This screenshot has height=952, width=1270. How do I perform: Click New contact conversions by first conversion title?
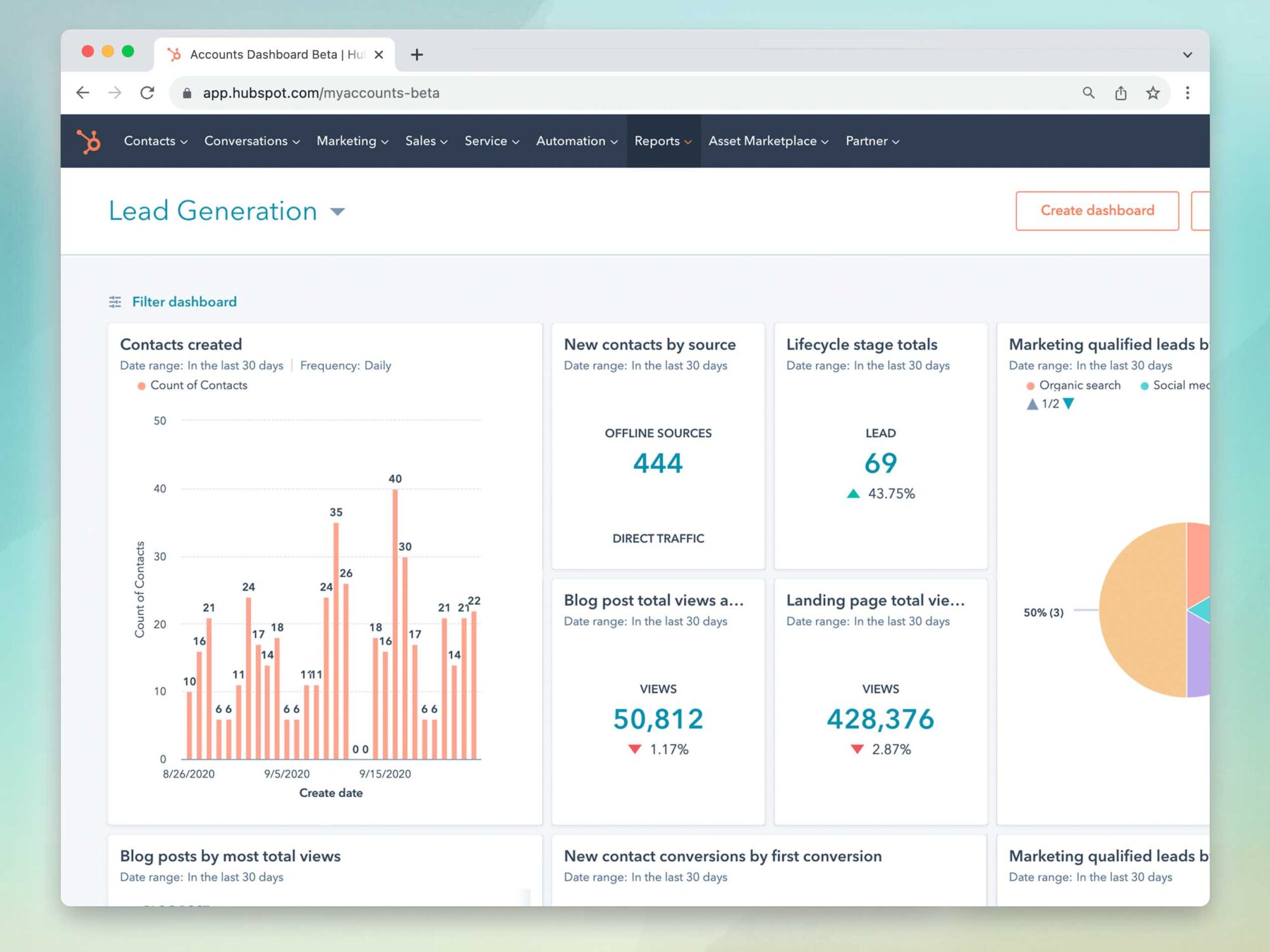coord(723,856)
